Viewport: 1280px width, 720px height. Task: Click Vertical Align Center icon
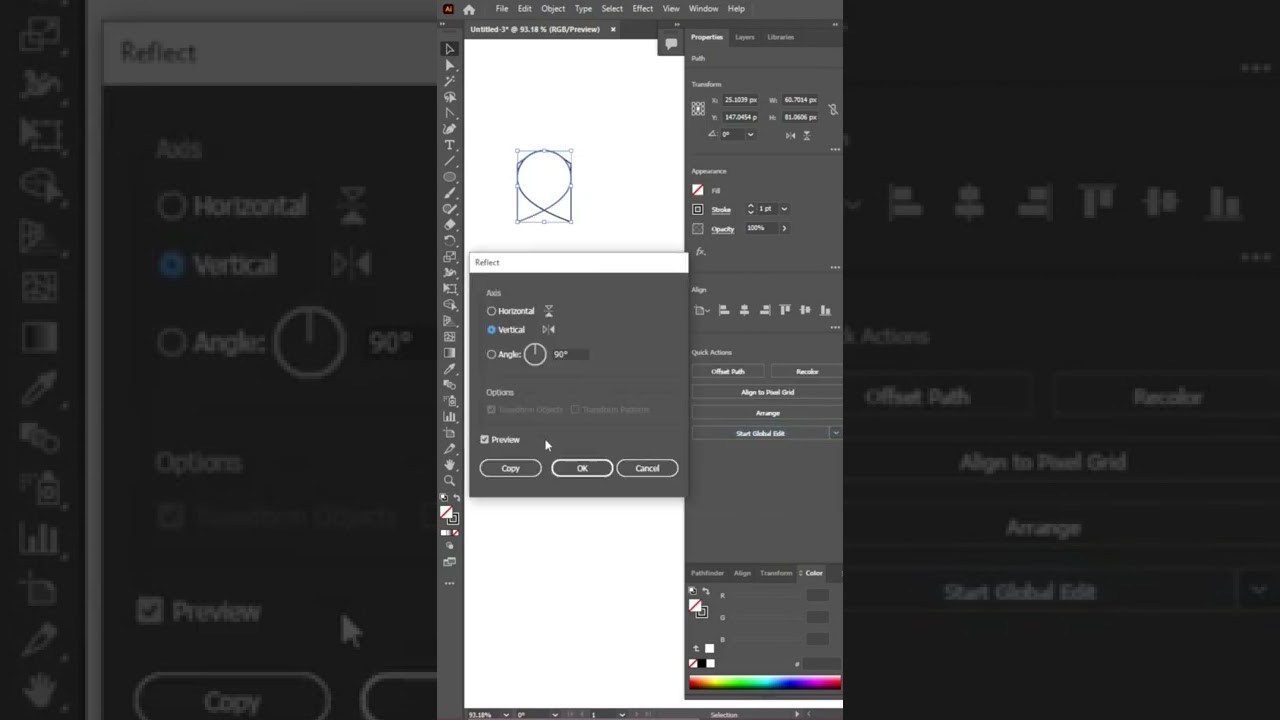[x=805, y=310]
